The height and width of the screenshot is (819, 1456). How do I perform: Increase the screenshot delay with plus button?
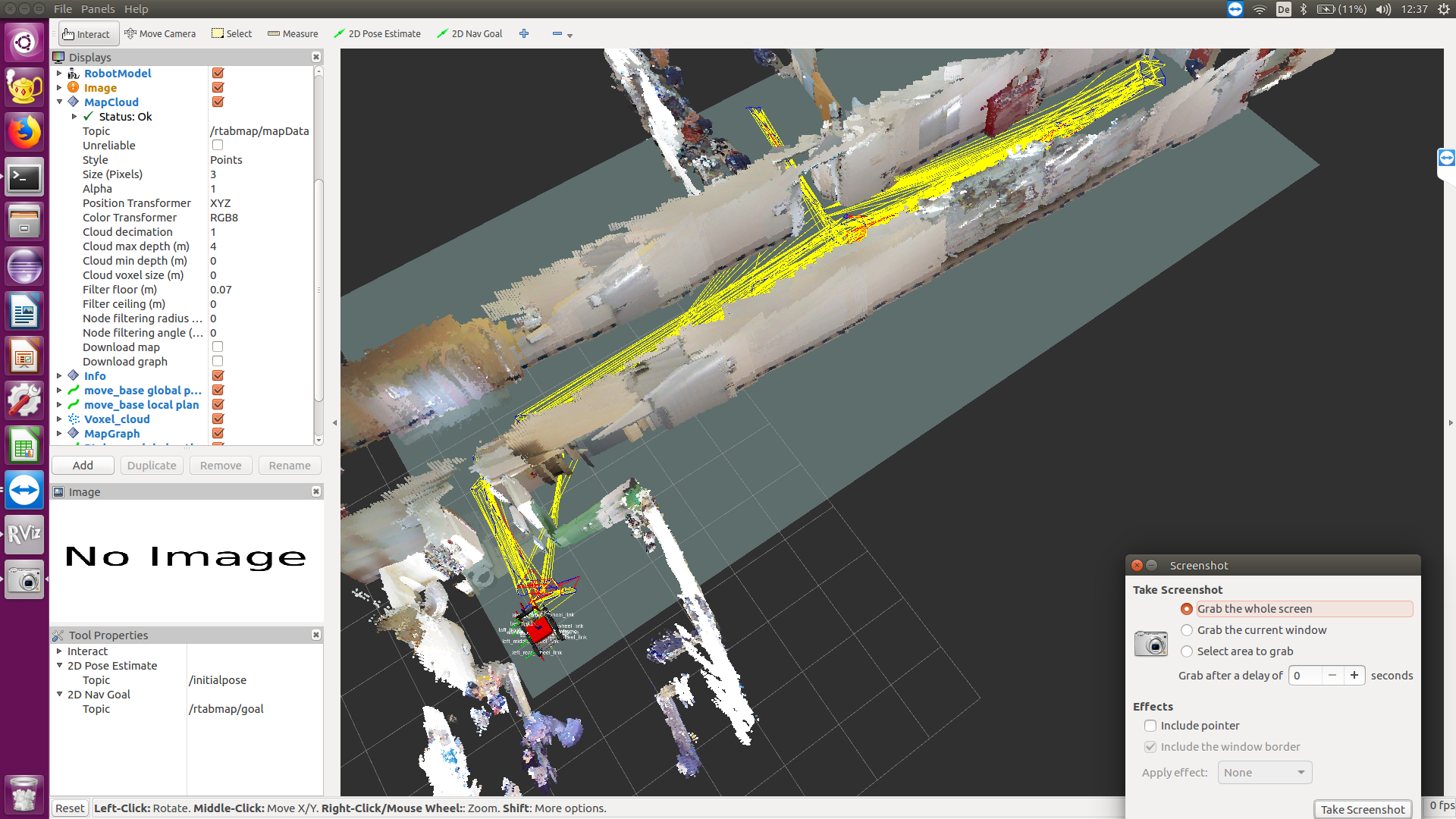point(1354,676)
